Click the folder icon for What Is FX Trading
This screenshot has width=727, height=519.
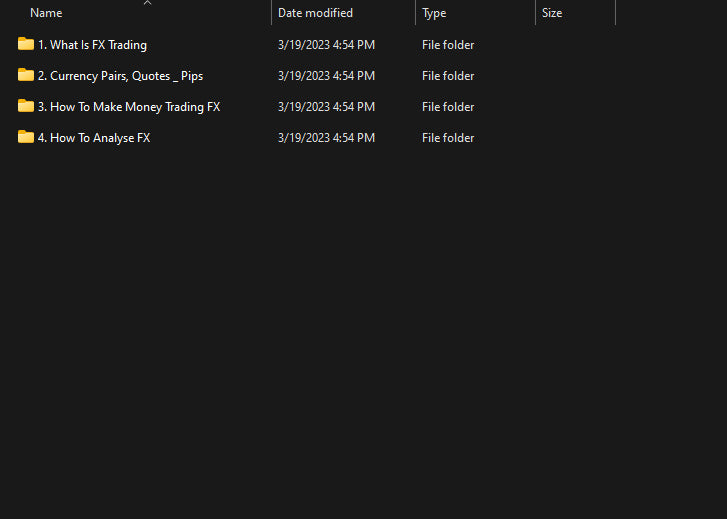(x=26, y=44)
